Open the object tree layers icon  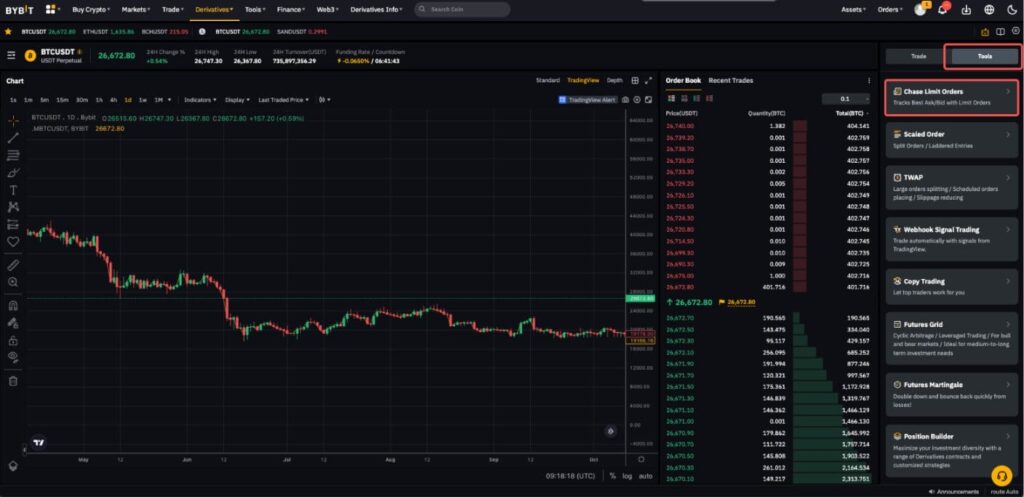coord(12,466)
